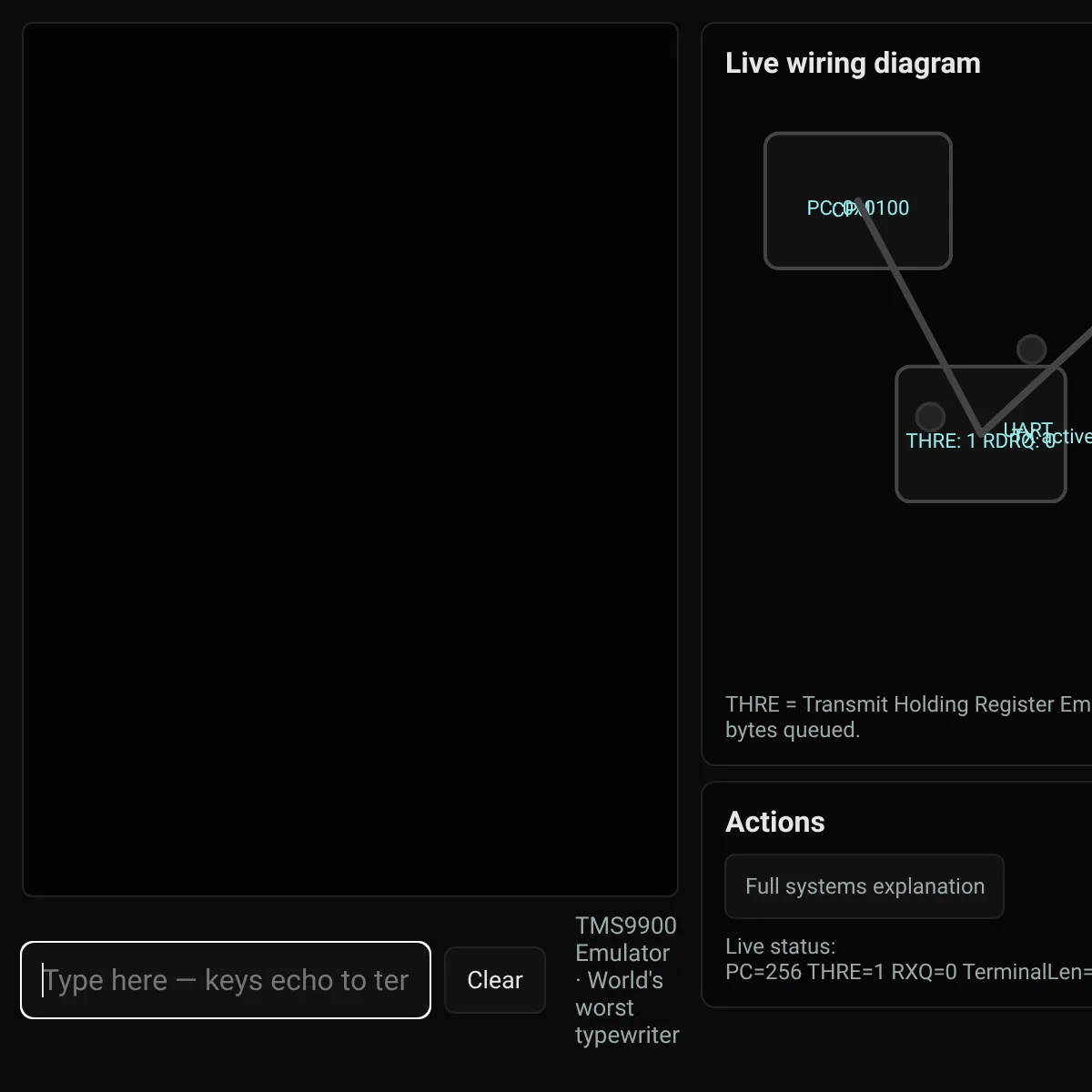
Task: Click the 'World's worst typewriter' tagline
Action: click(x=627, y=1007)
